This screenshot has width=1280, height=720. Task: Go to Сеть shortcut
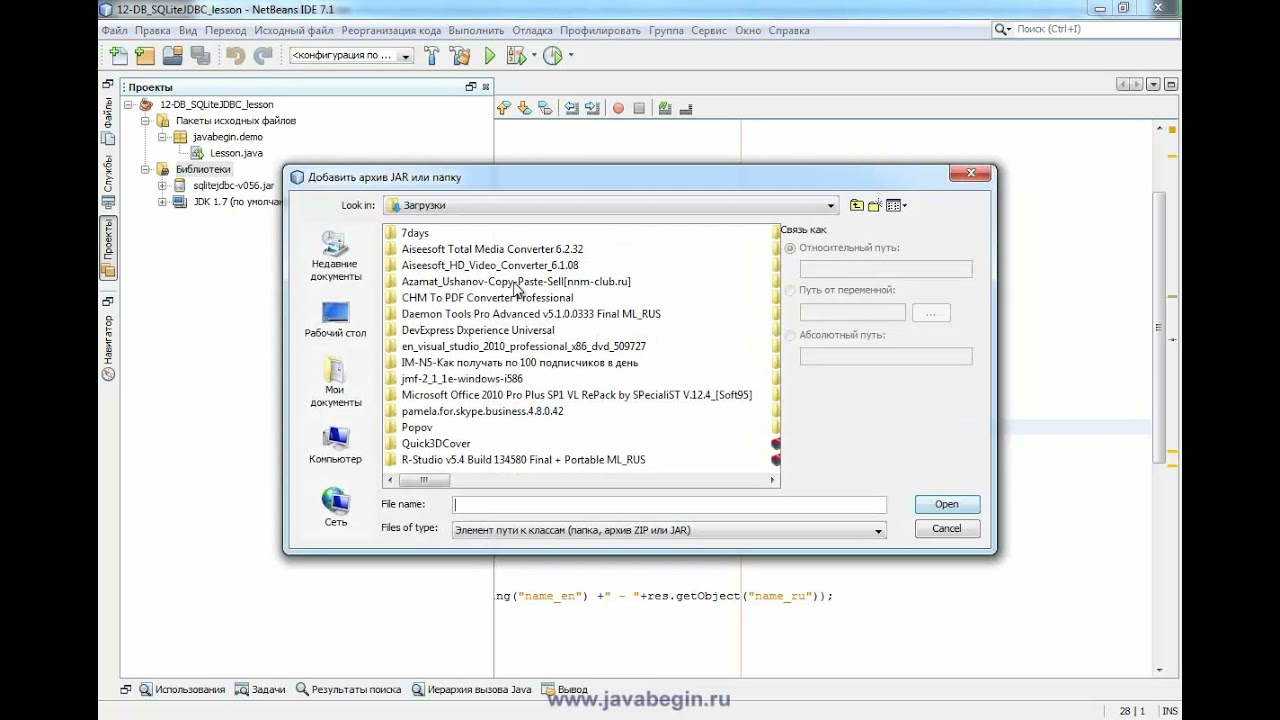[x=335, y=508]
